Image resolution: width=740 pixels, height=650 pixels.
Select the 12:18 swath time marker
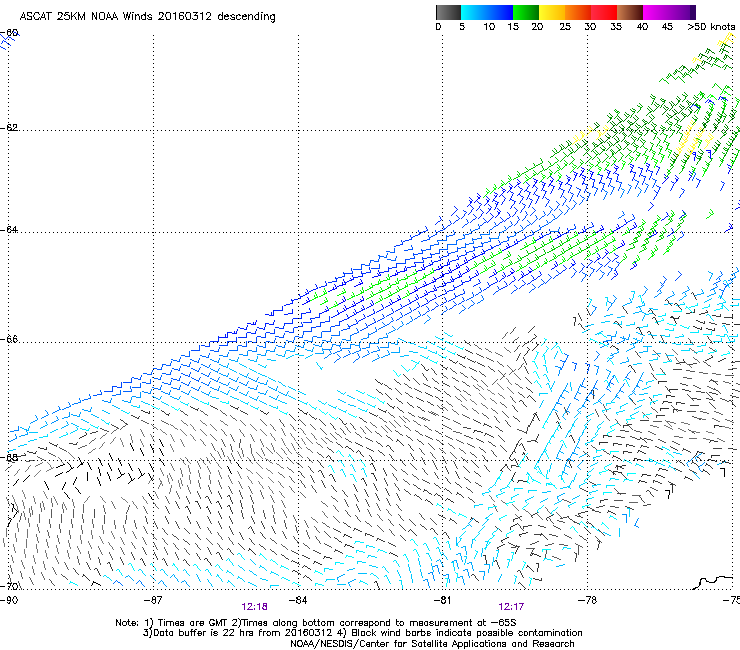[x=254, y=607]
